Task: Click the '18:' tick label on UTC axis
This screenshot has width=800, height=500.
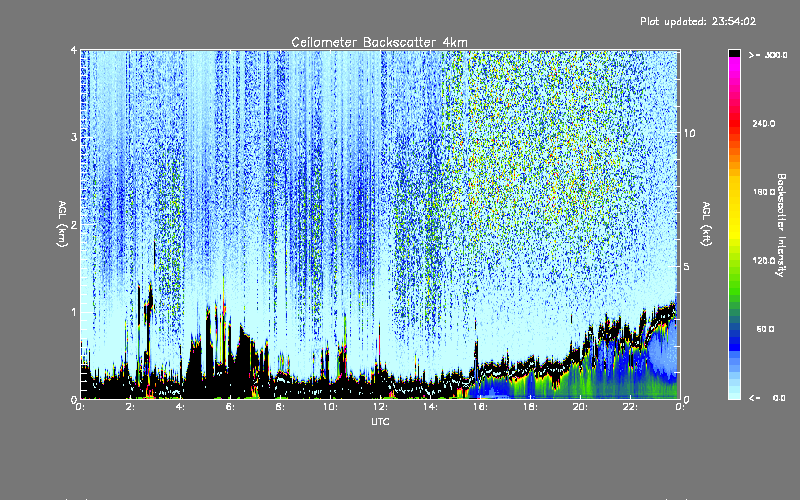Action: point(530,407)
